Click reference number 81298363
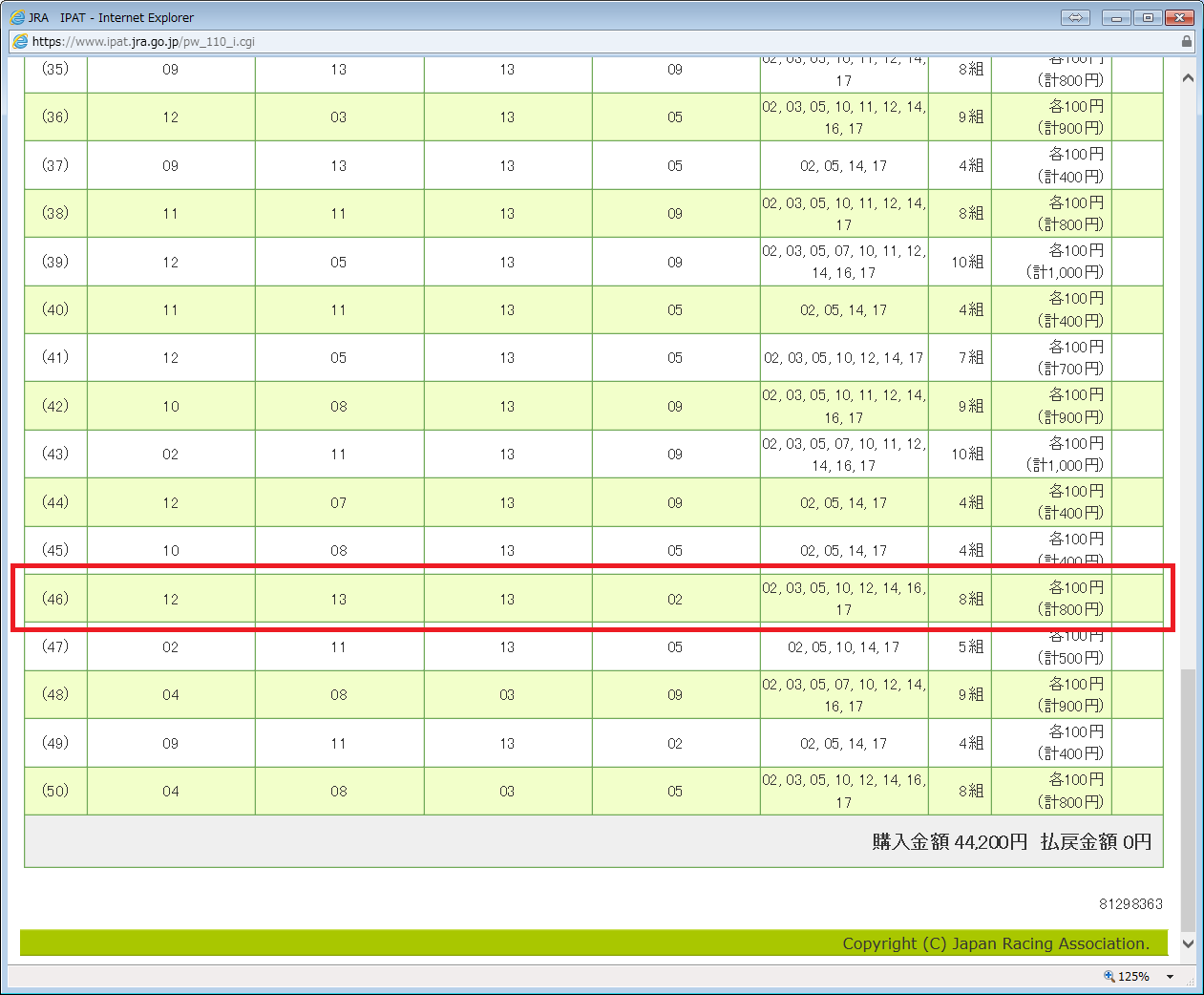This screenshot has width=1204, height=995. [1130, 903]
